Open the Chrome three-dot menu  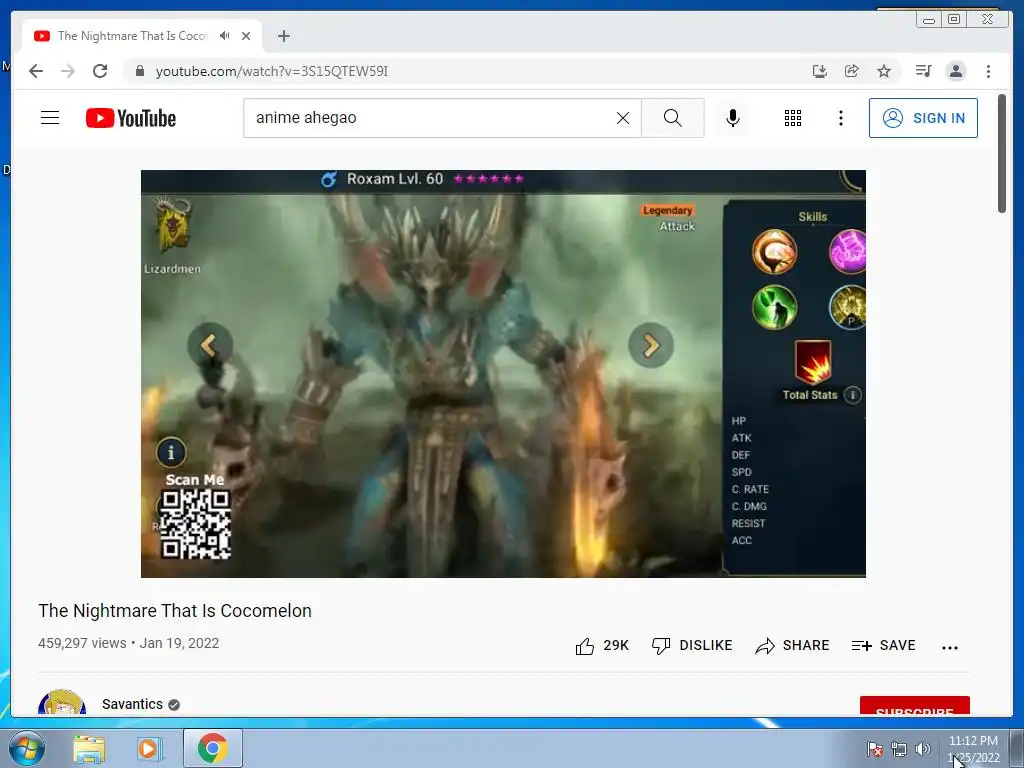coord(988,71)
